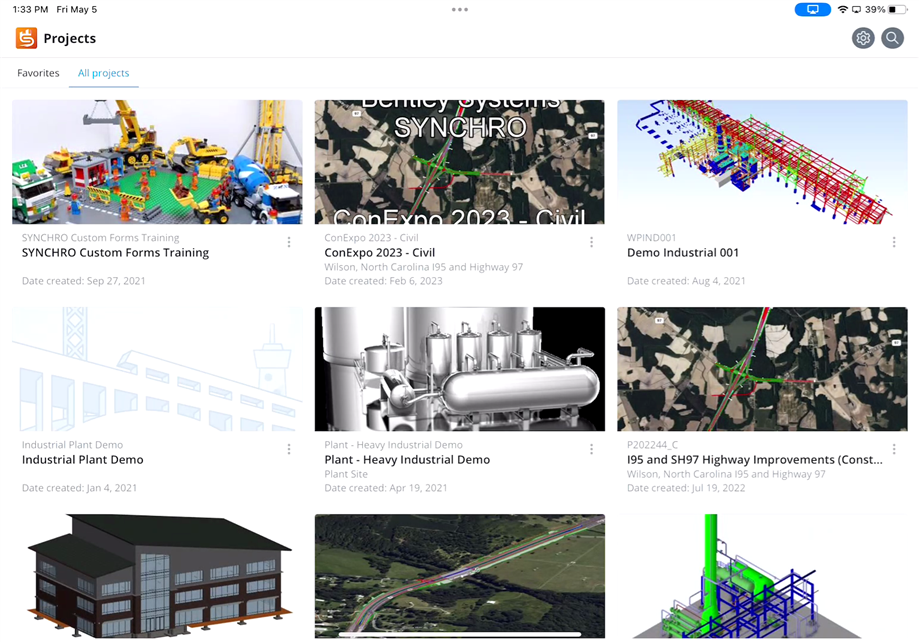Click the Industrial Plant Demo title
Viewport: 919px width, 642px height.
coord(83,460)
